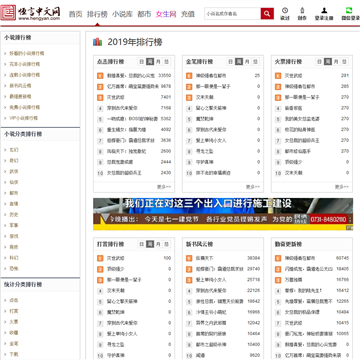Open 新书风云榜 panel novel scoring 38384
Screen dimensions: 360x360
(x=205, y=258)
